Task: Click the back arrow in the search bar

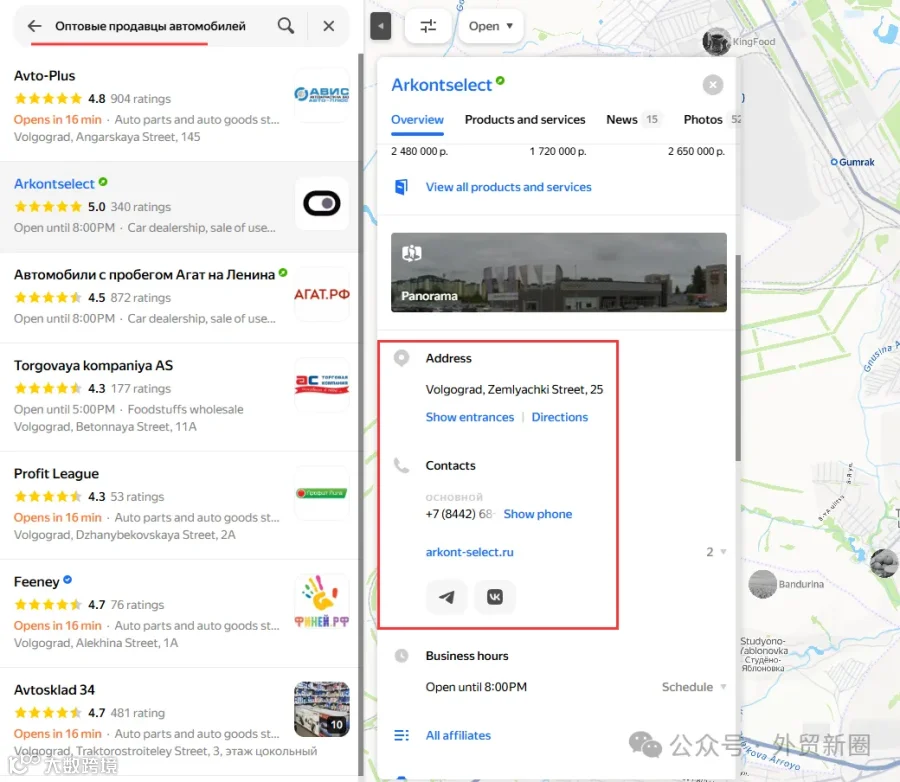Action: (x=34, y=26)
